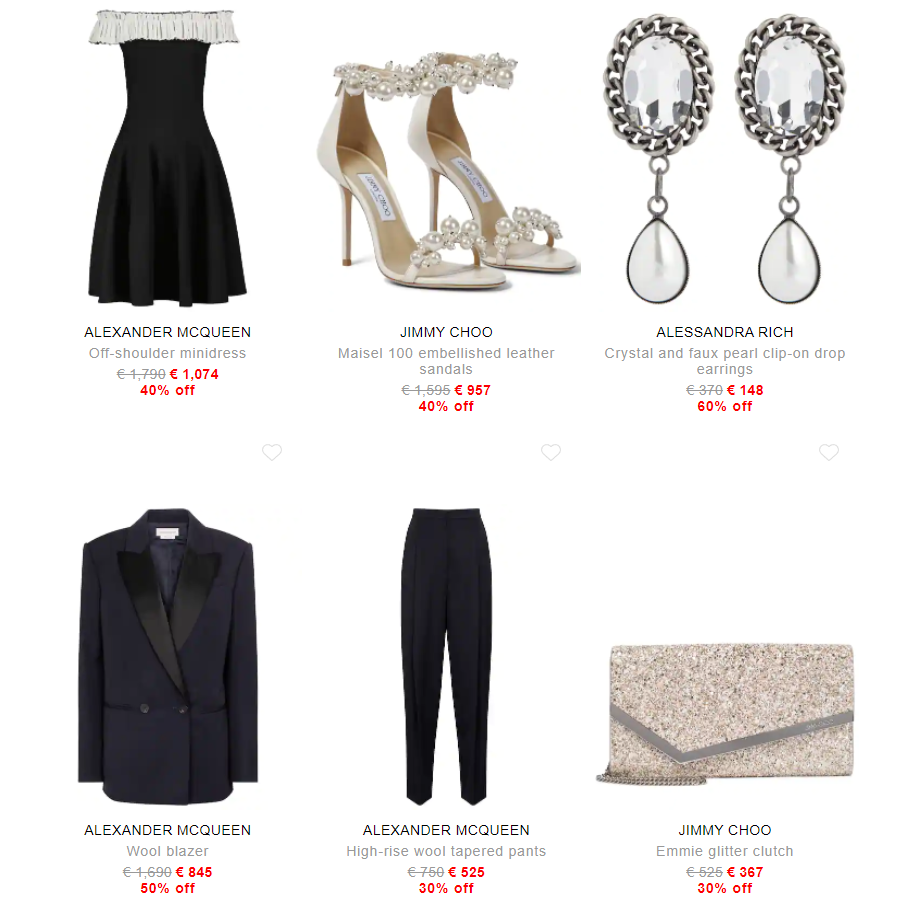Go to Alessandra Rich brand name
The height and width of the screenshot is (919, 916).
point(725,332)
